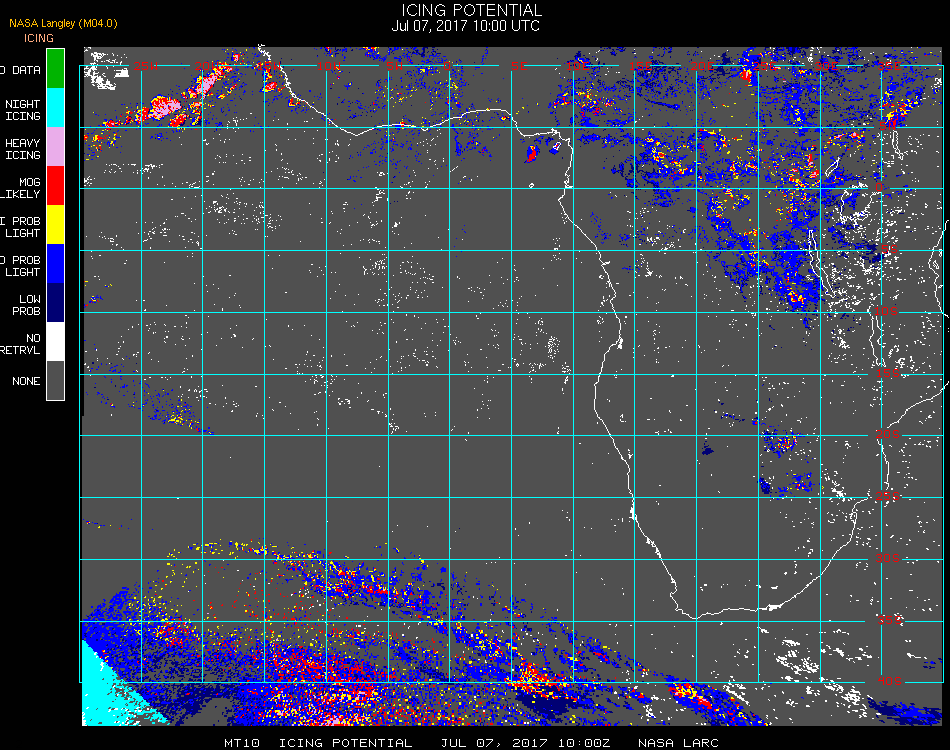Screen dimensions: 950x750
Task: Click the green No Data legend swatch
Action: [55, 68]
